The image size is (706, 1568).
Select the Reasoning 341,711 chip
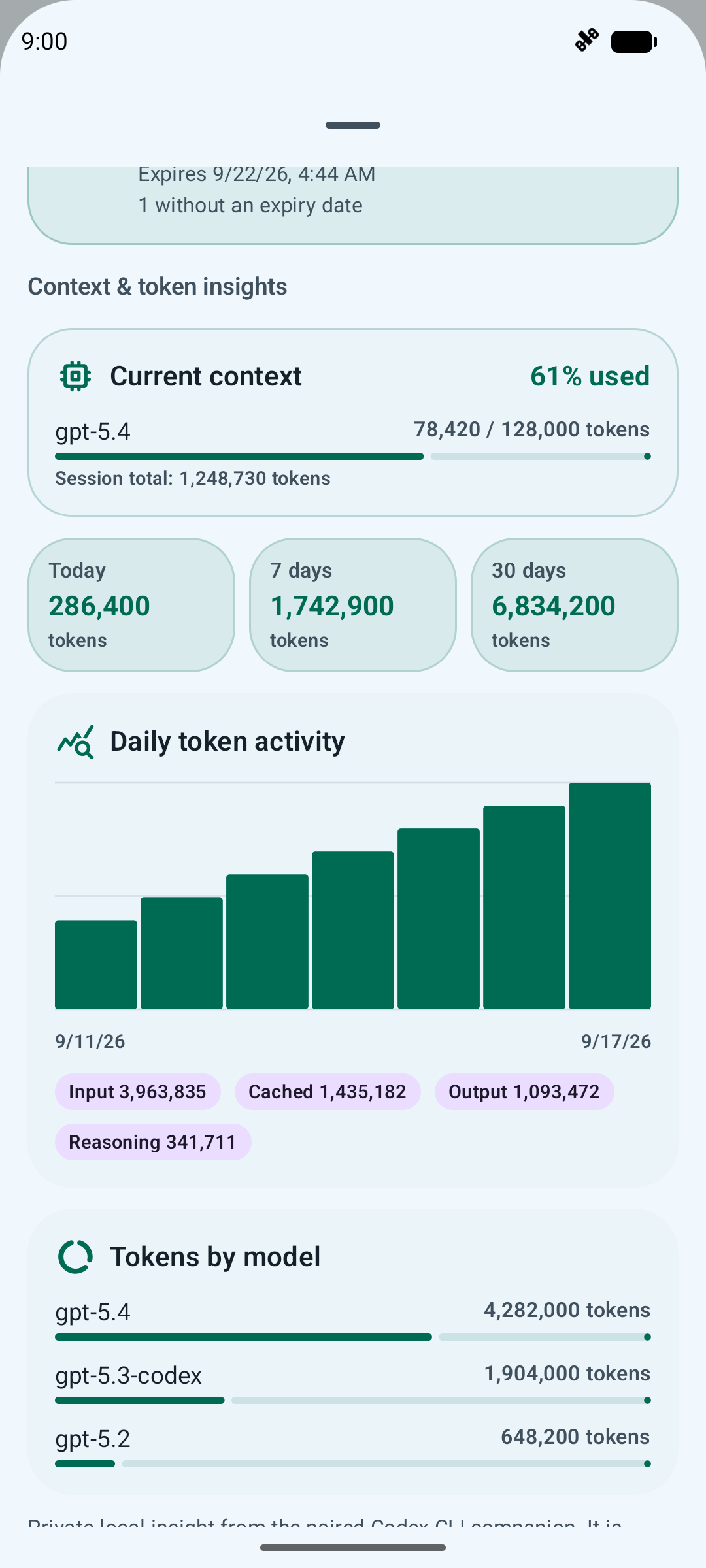point(153,1142)
